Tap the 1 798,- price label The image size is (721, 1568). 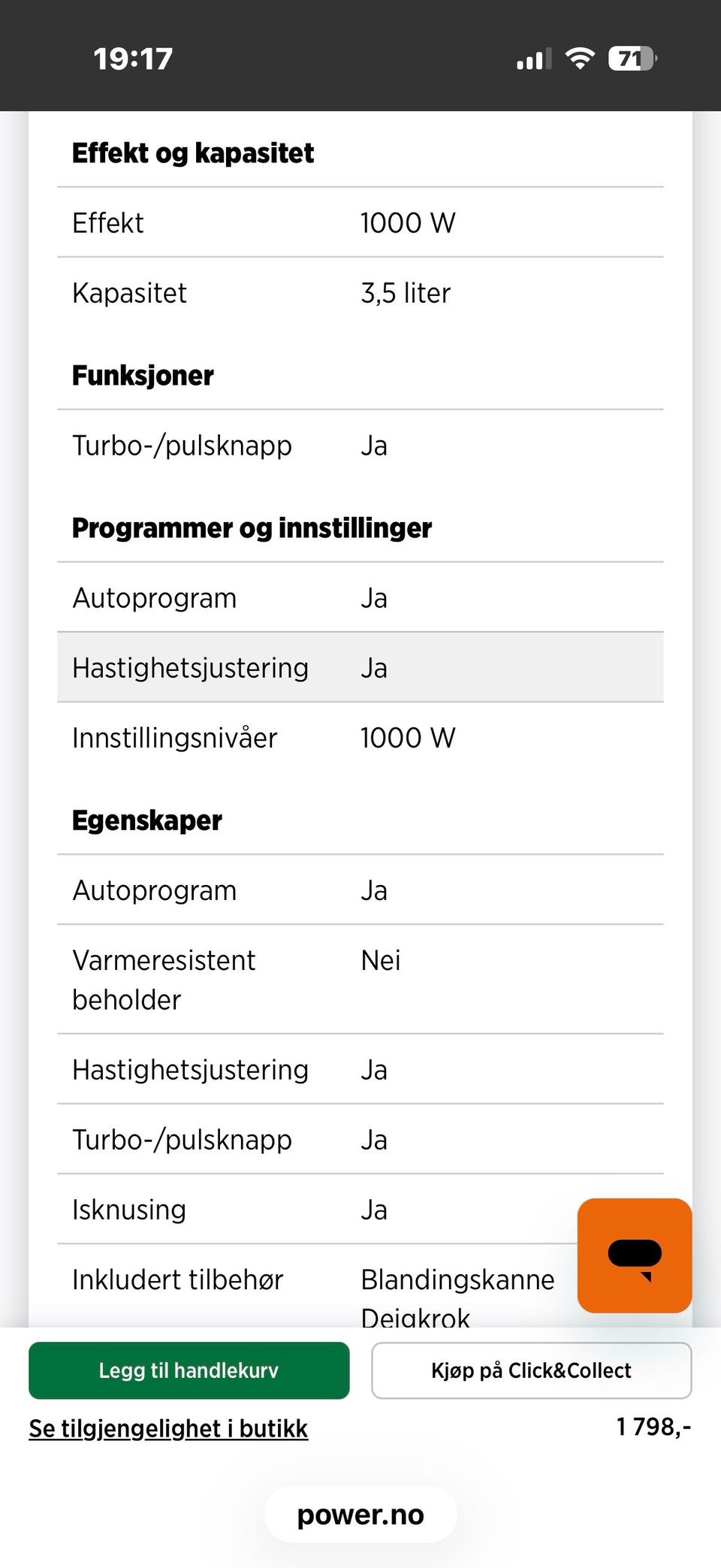point(653,1426)
